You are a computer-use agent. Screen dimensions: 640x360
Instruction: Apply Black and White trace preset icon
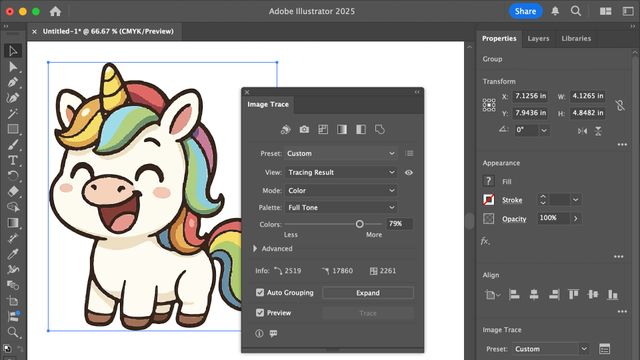(x=361, y=129)
